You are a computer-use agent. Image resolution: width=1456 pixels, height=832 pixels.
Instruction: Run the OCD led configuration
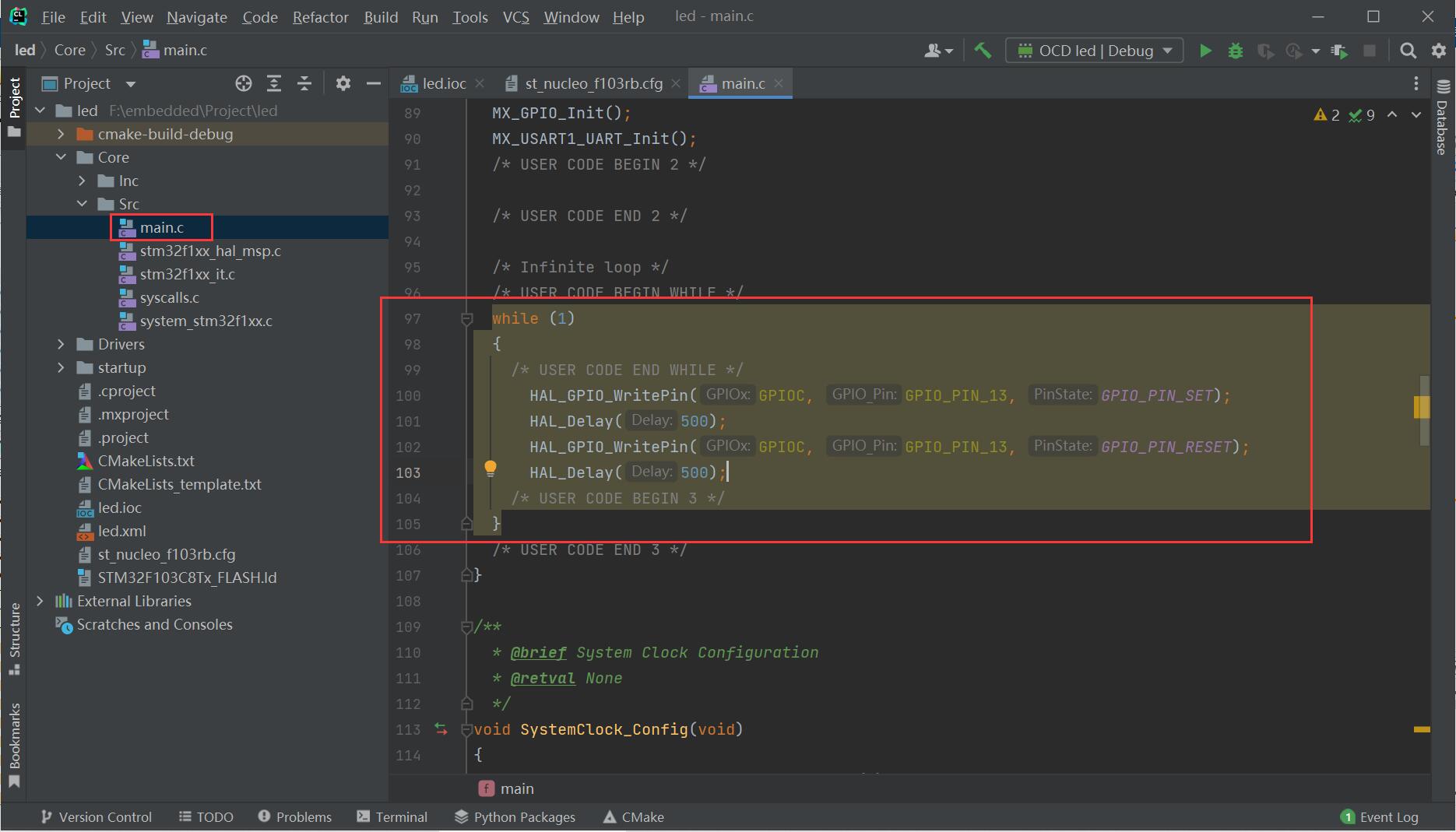click(1205, 51)
